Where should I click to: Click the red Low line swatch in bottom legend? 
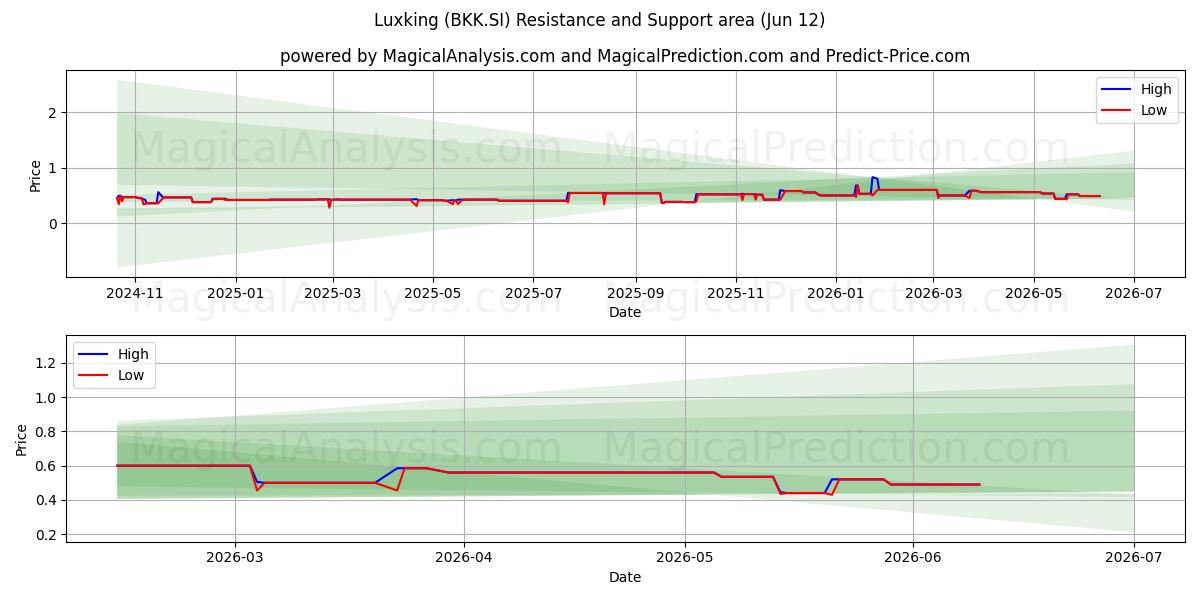pos(94,376)
